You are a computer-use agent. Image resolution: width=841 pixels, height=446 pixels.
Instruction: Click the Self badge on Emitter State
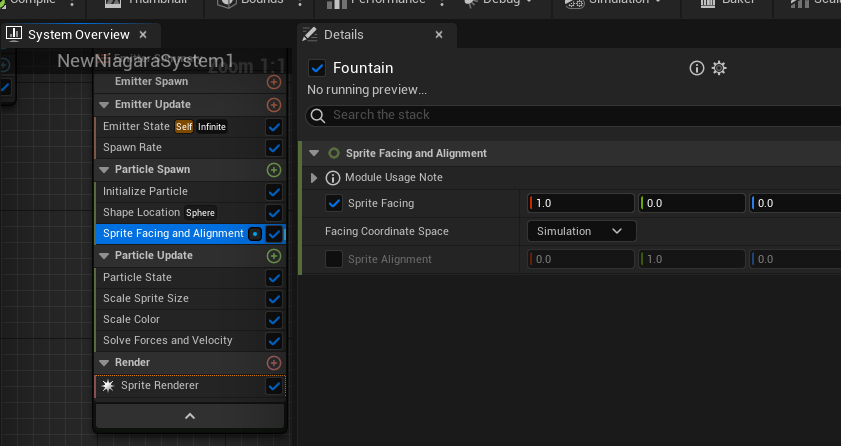click(184, 127)
